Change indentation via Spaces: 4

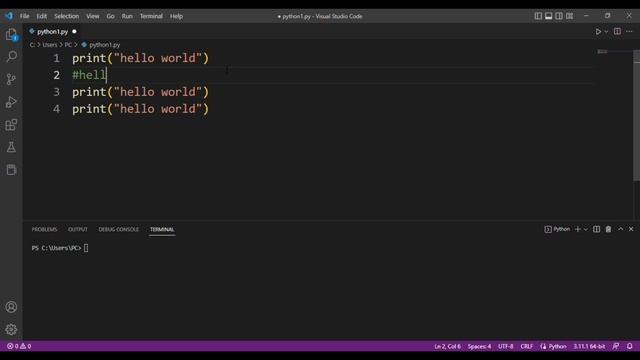tap(479, 346)
